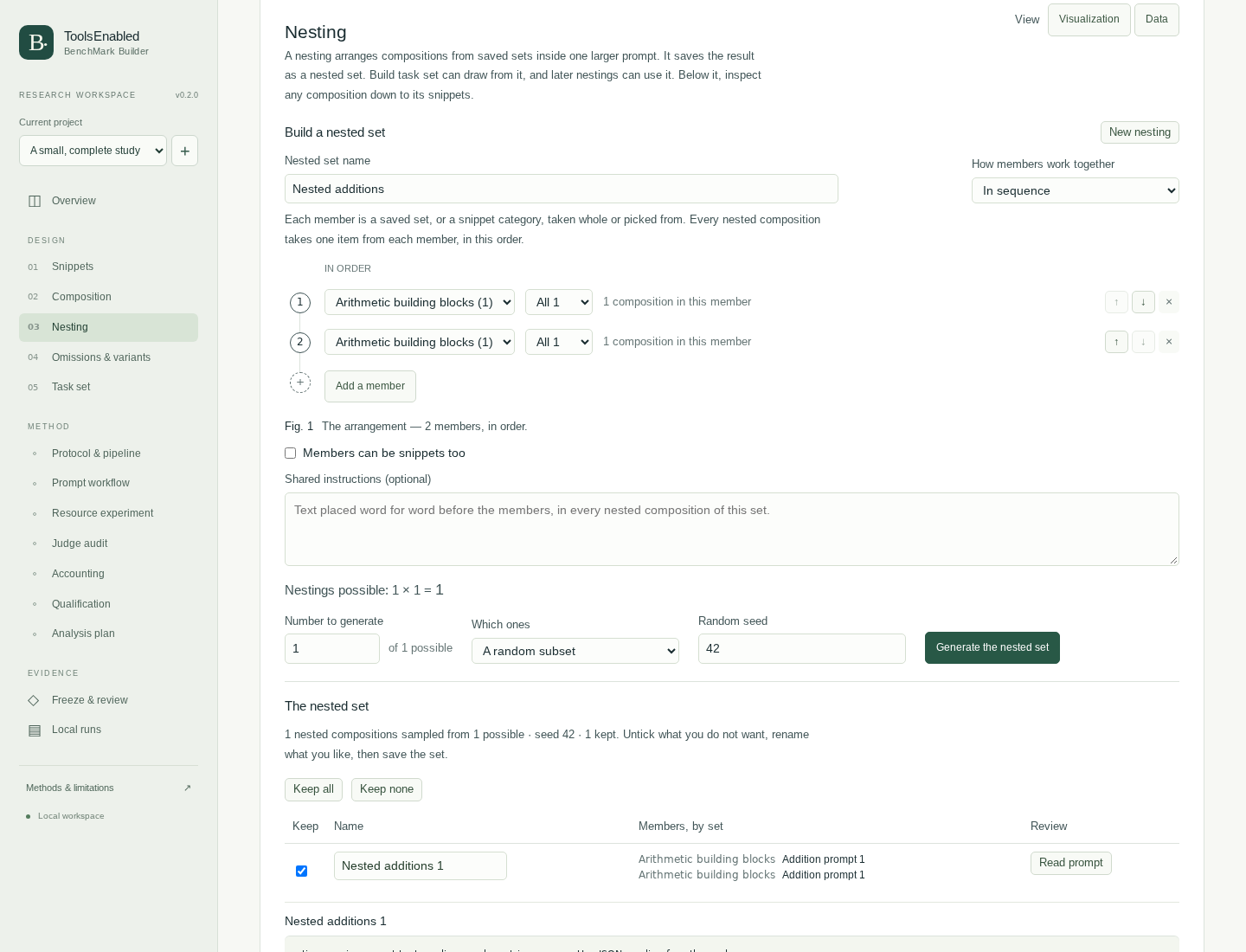Open member 1 All 1 dropdown
The width and height of the screenshot is (1246, 952).
coord(559,302)
